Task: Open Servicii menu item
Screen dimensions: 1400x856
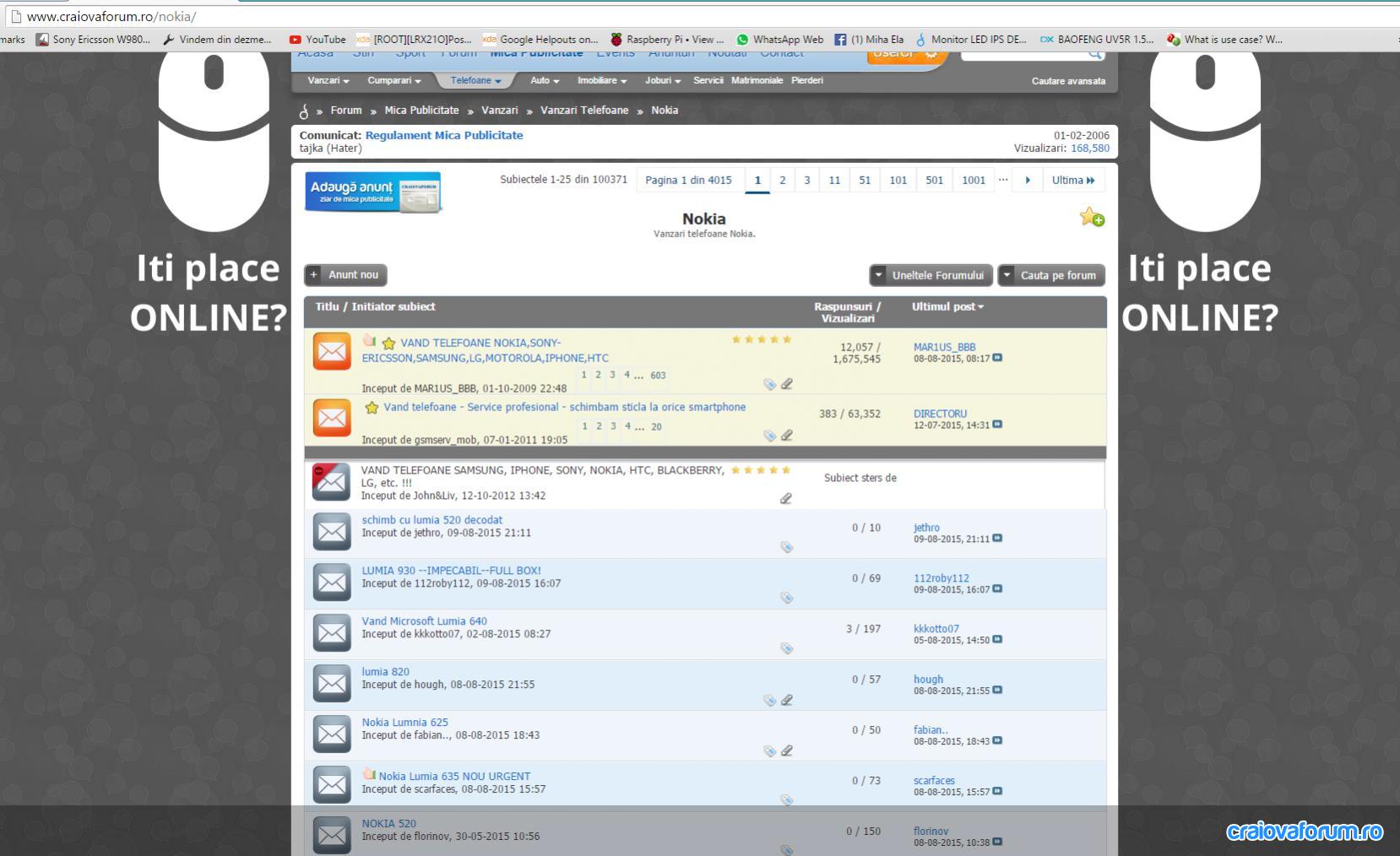Action: [708, 80]
